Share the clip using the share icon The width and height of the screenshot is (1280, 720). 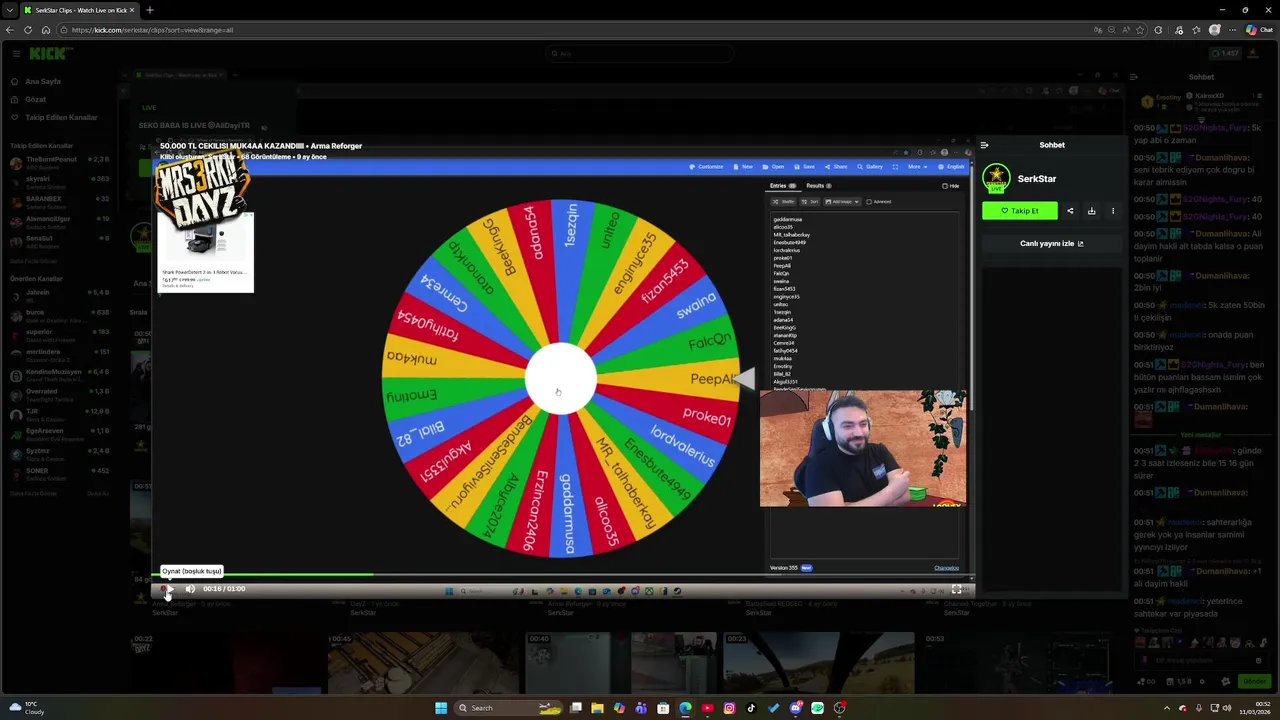pos(1070,211)
